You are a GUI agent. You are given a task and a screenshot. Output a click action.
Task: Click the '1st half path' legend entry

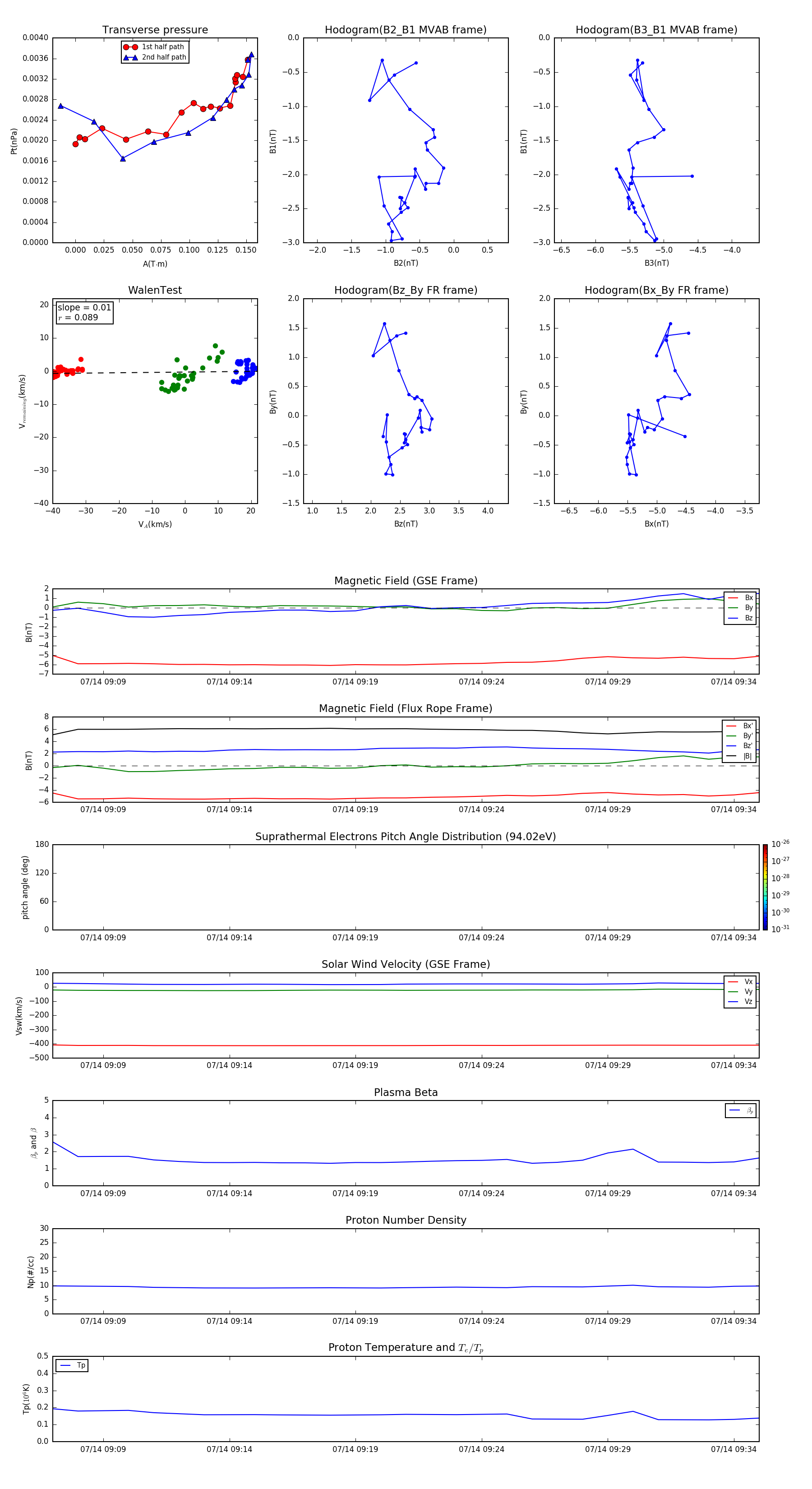[x=154, y=47]
